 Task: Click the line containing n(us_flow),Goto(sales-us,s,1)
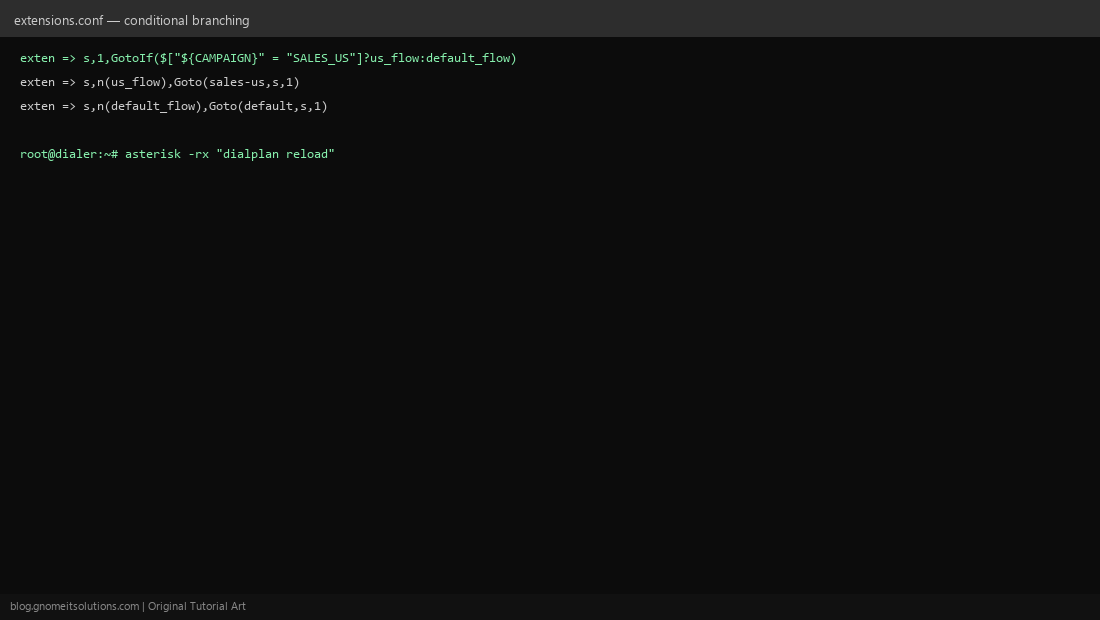point(160,82)
